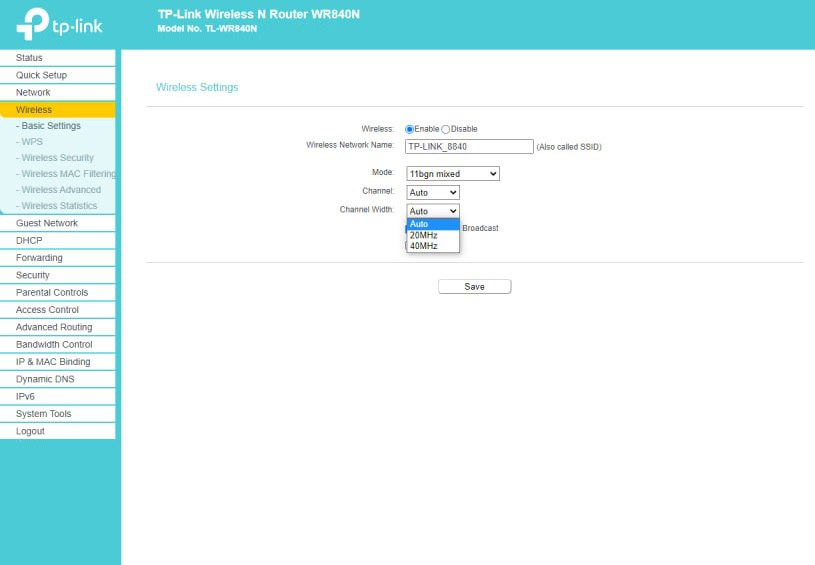Click Logout in the sidebar
Viewport: 815px width, 565px height.
pos(58,431)
